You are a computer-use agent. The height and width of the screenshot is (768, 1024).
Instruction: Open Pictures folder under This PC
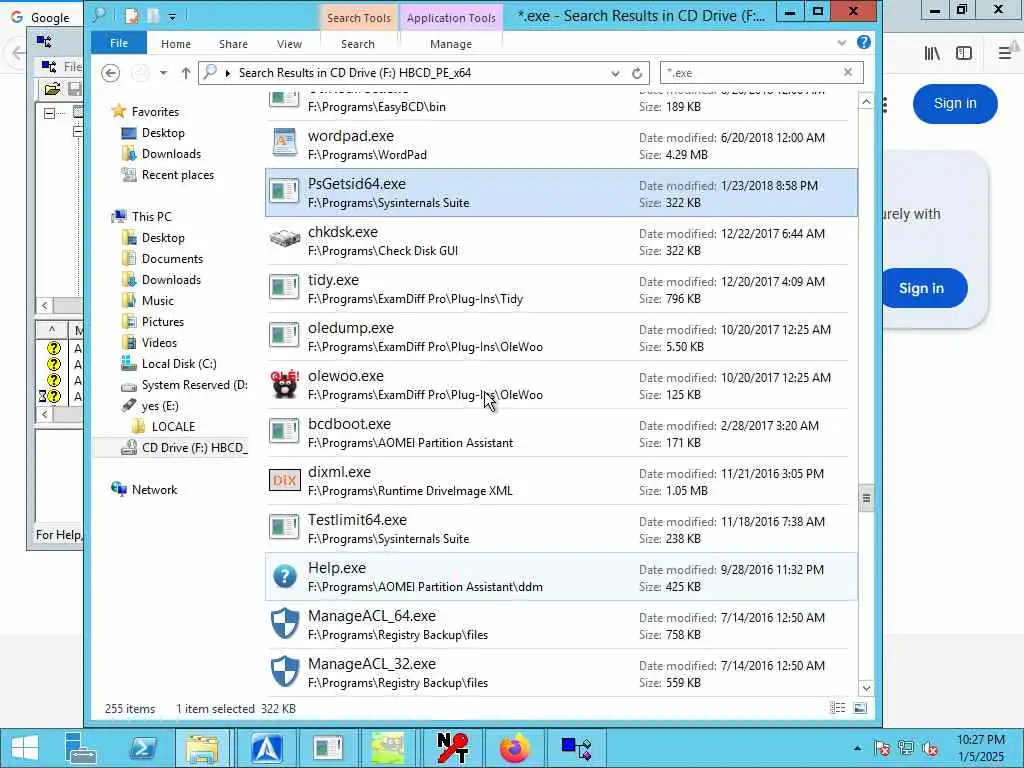pyautogui.click(x=163, y=321)
